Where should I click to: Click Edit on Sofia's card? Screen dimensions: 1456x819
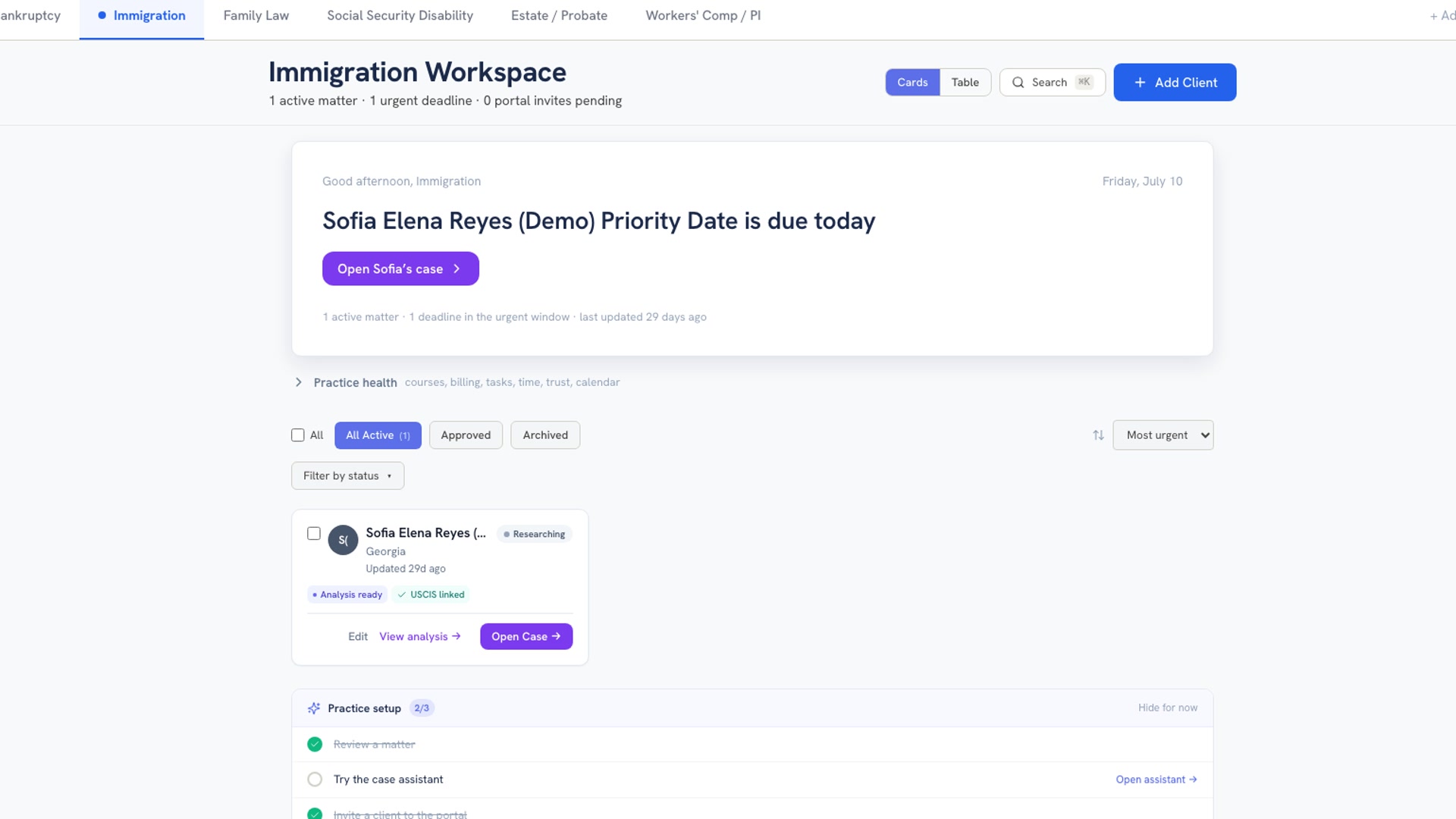pyautogui.click(x=358, y=636)
